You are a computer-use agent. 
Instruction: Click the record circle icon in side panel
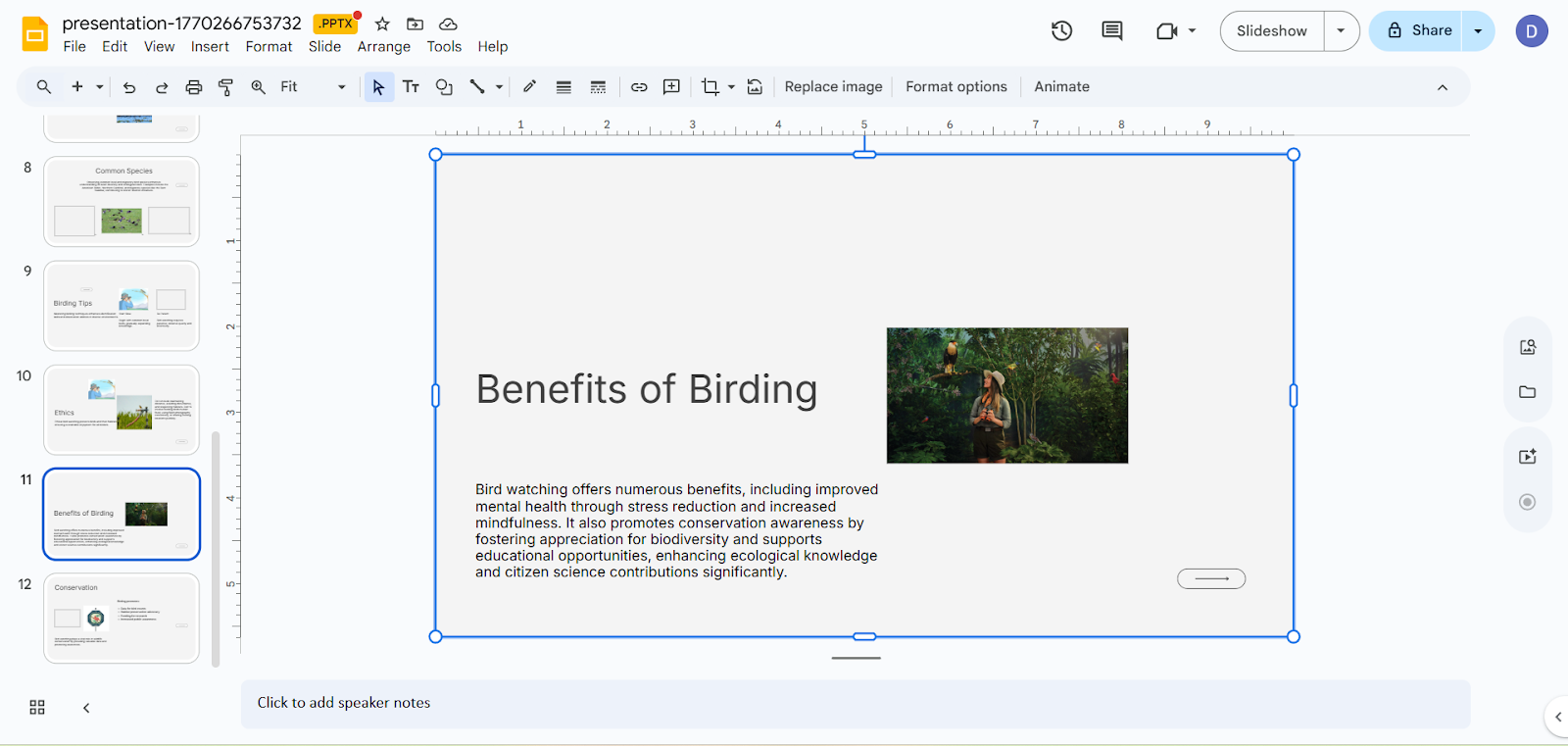pyautogui.click(x=1527, y=502)
